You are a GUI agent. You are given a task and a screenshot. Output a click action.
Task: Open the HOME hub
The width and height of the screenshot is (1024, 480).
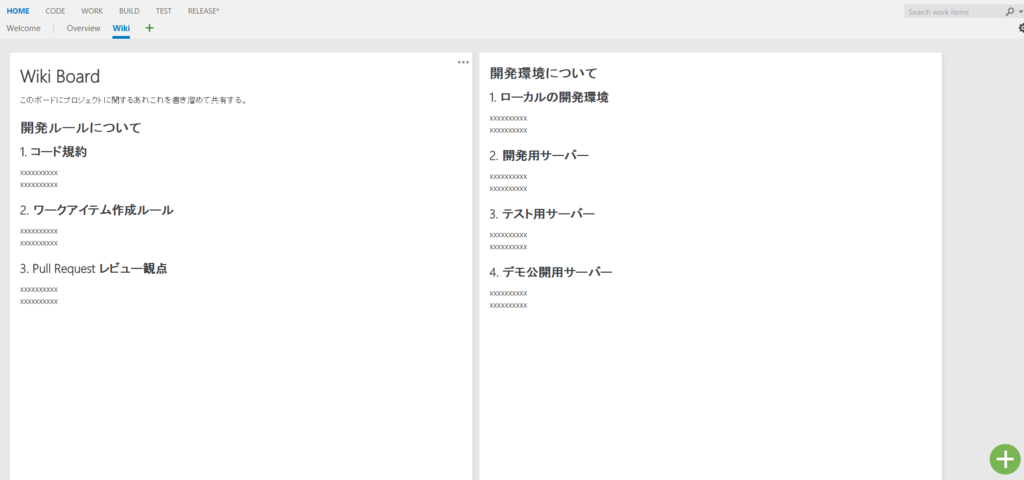click(18, 11)
